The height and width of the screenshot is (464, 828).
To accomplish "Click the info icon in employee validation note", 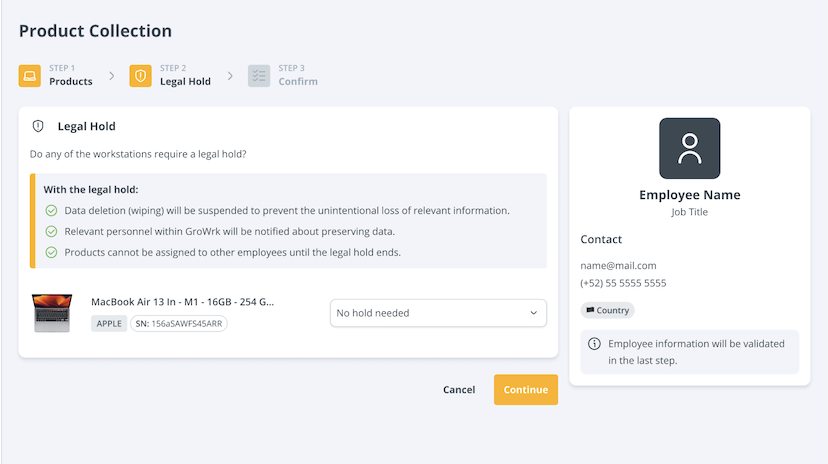I will [x=594, y=344].
